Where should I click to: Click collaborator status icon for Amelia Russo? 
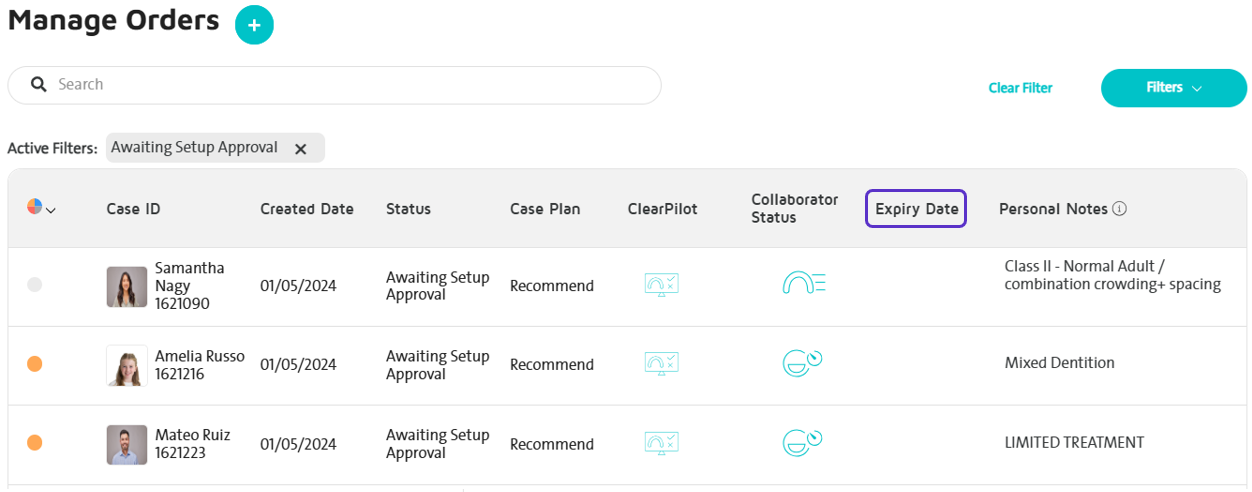click(x=803, y=363)
